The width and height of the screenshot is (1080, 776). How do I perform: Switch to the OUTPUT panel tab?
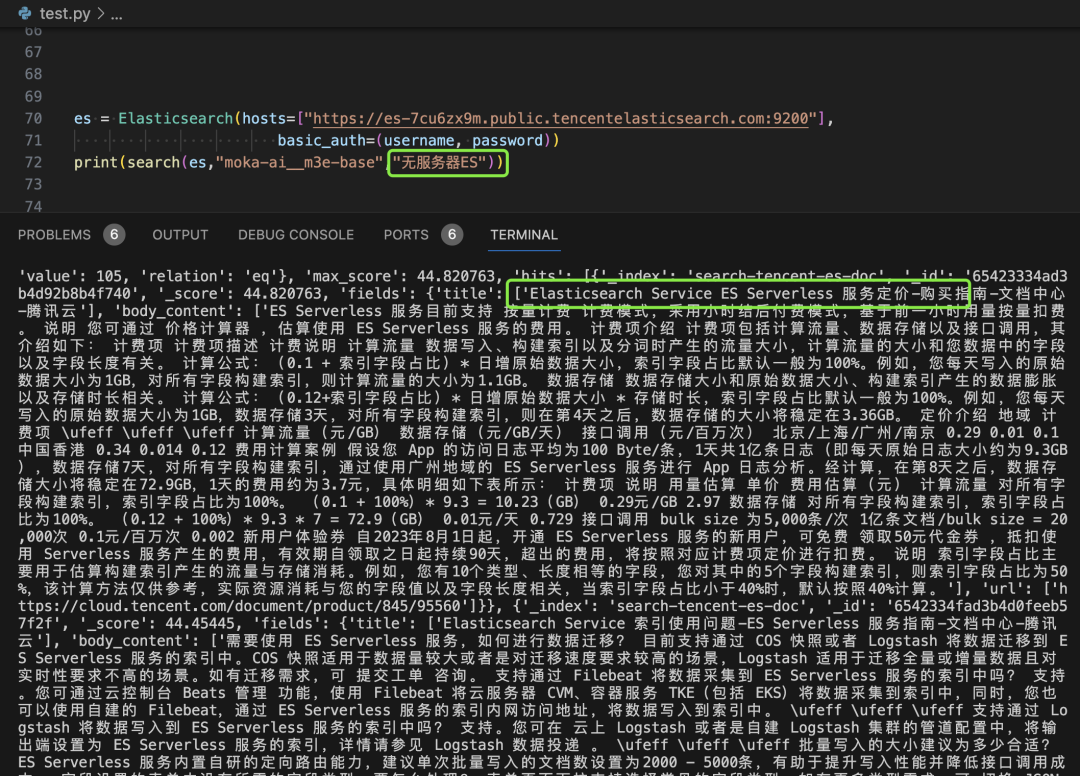tap(180, 235)
